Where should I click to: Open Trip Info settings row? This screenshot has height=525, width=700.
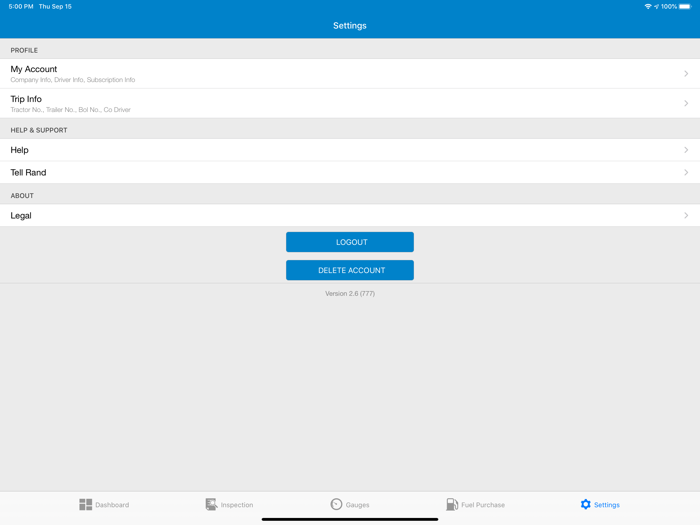tap(350, 104)
